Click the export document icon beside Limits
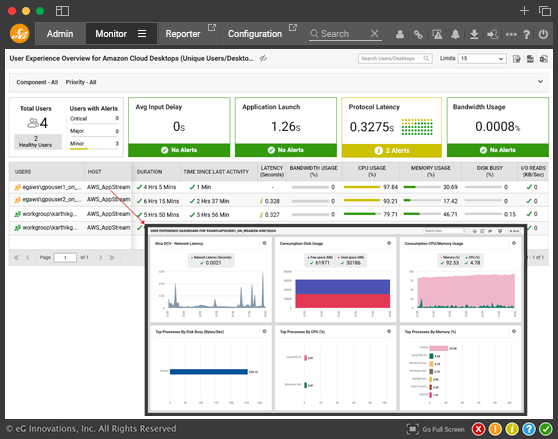 (516, 59)
